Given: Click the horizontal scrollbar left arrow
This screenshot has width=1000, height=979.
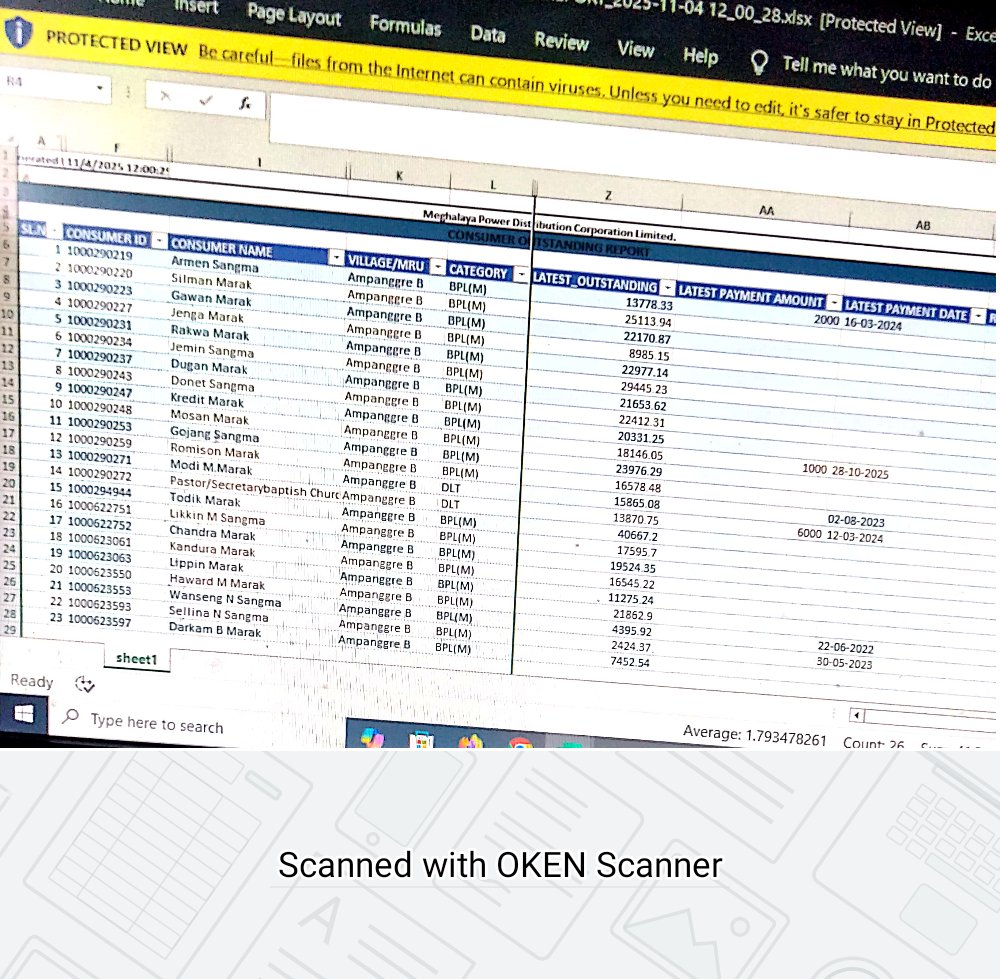Looking at the screenshot, I should click(x=857, y=715).
